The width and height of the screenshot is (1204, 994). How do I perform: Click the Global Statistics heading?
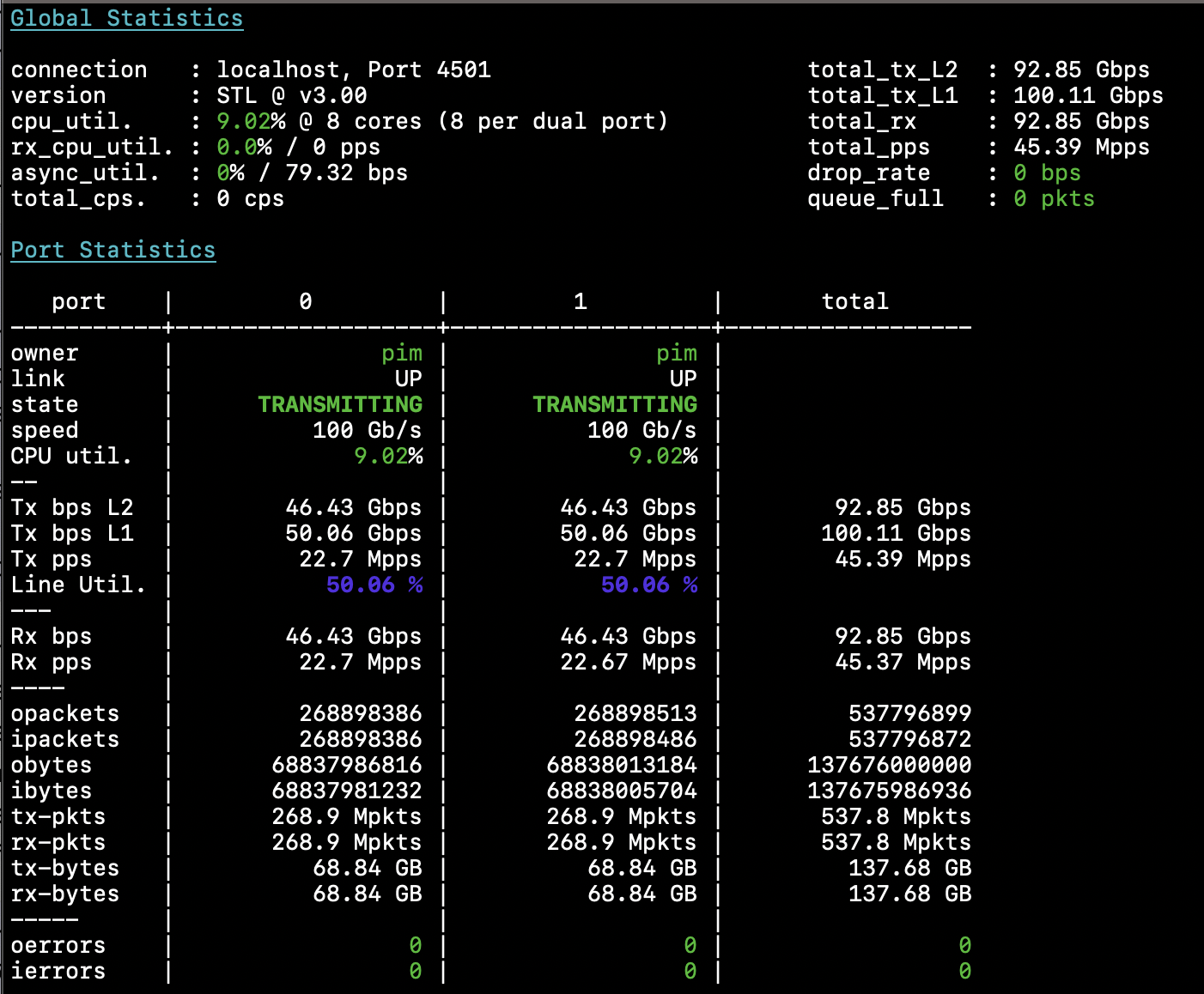[x=126, y=18]
